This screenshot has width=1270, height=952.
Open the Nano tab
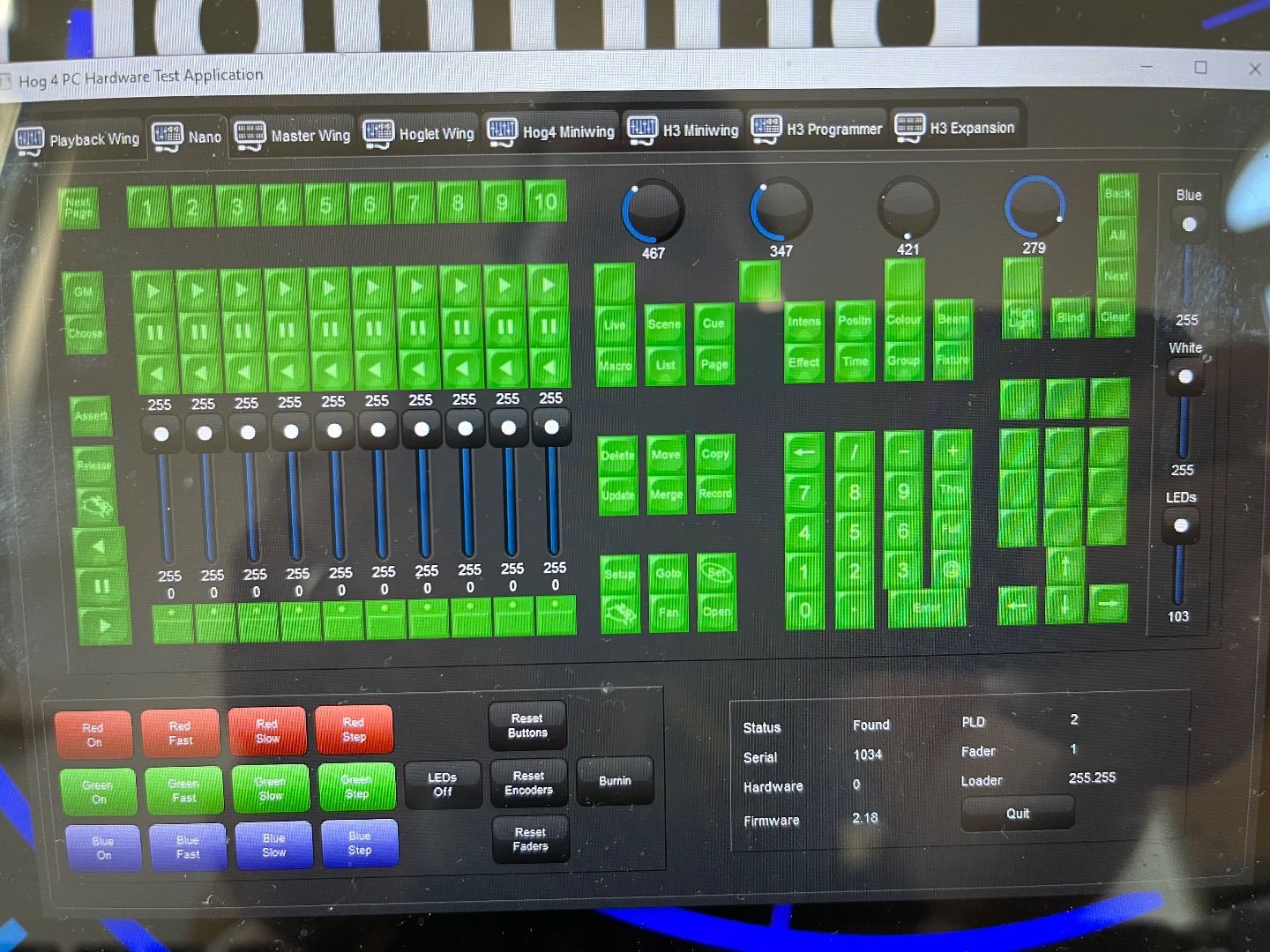tap(187, 137)
